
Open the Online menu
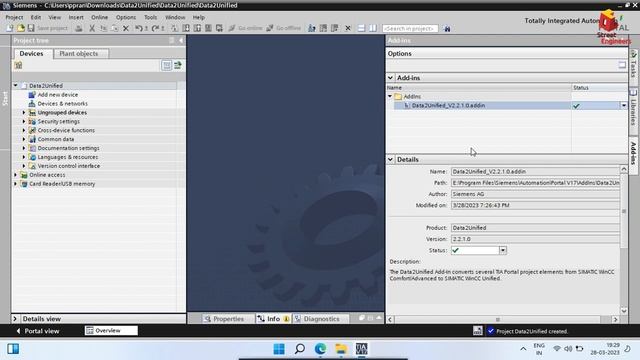click(100, 18)
